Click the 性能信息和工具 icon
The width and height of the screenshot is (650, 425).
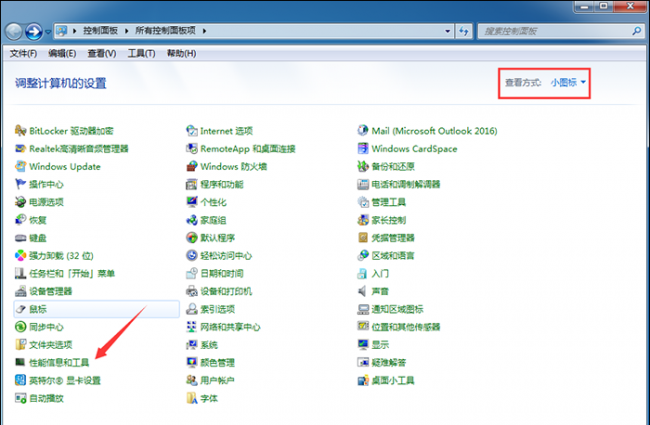click(20, 362)
